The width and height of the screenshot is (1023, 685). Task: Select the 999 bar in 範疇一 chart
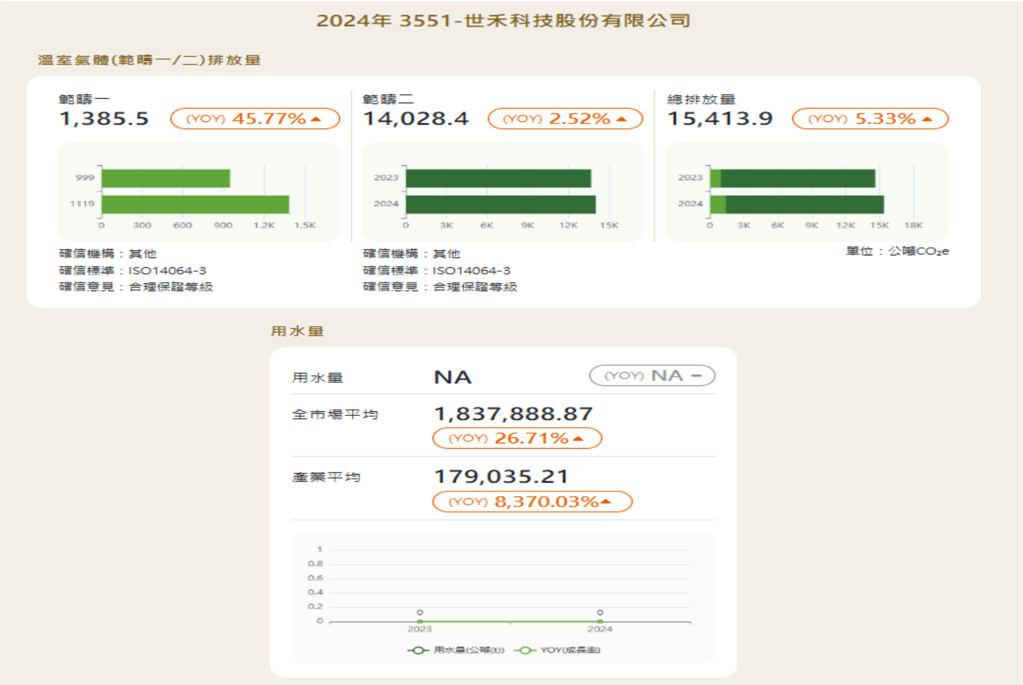pos(166,178)
